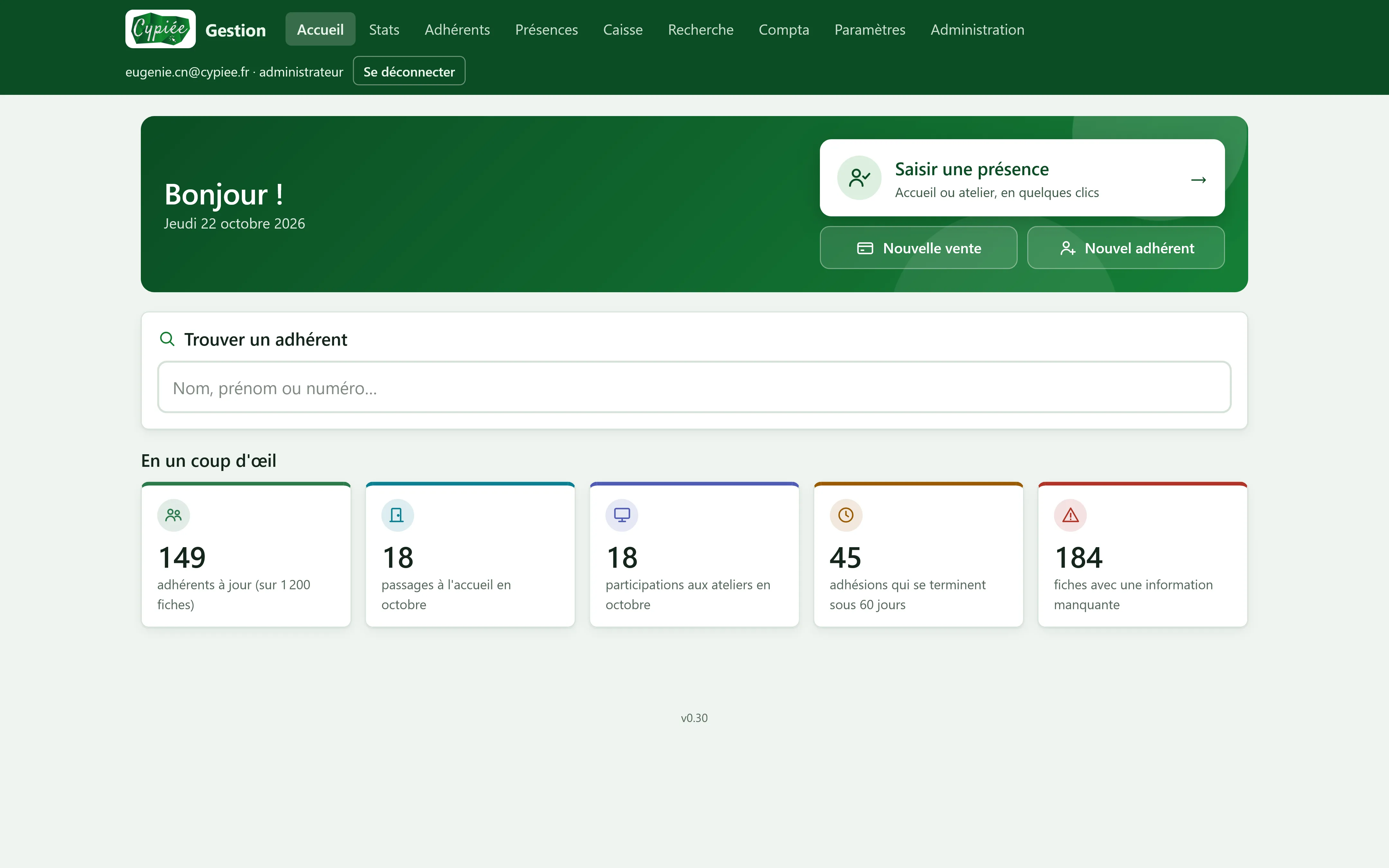The image size is (1389, 868).
Task: Open the 149 adhérents à jour card
Action: [246, 555]
